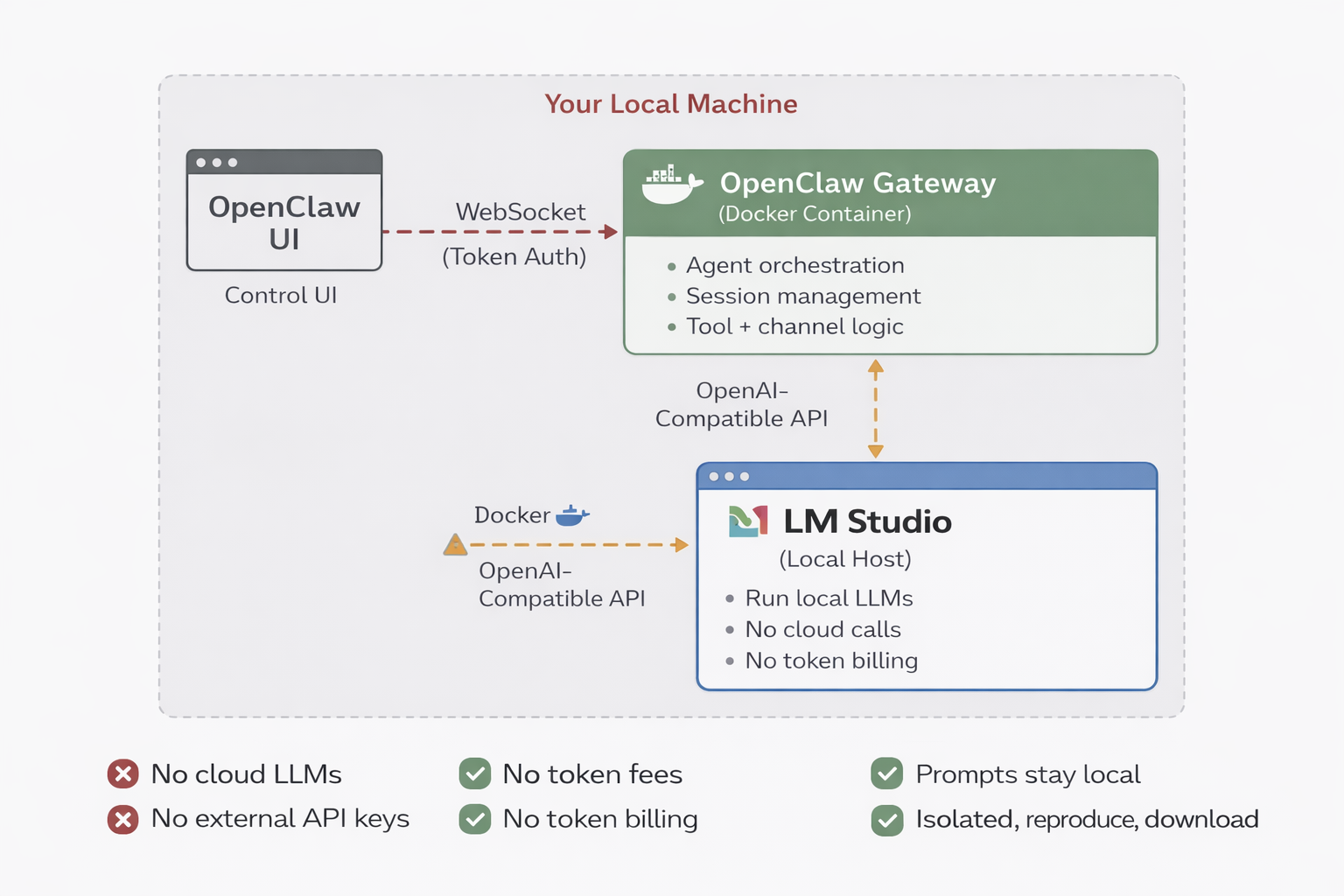Click "OpenAI-Compatible API" label under Docker arrow

562,584
